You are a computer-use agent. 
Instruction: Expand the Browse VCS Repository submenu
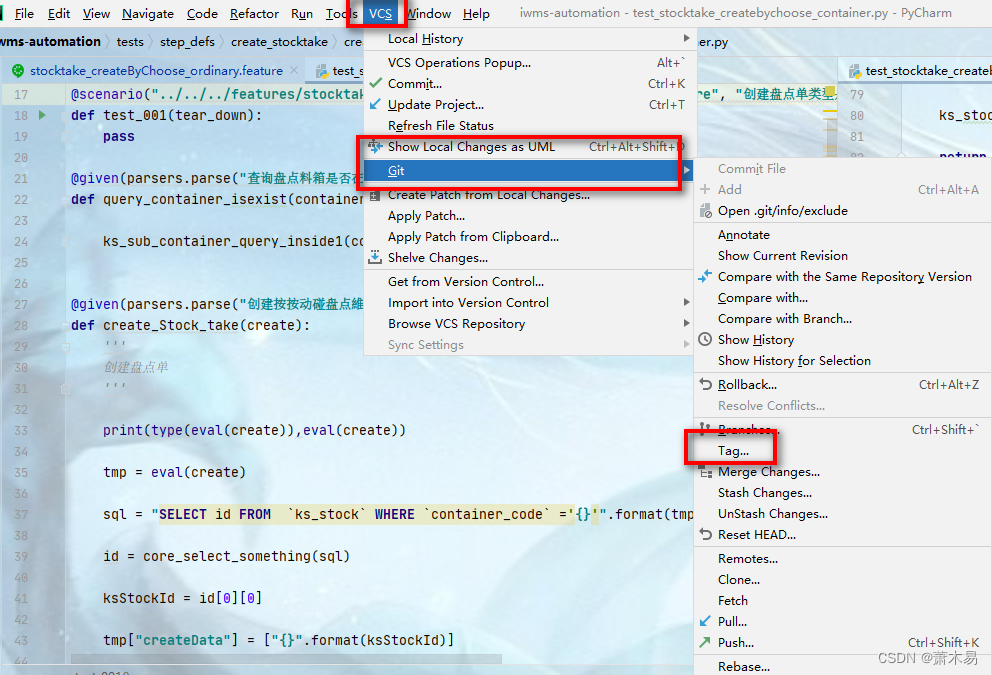686,323
